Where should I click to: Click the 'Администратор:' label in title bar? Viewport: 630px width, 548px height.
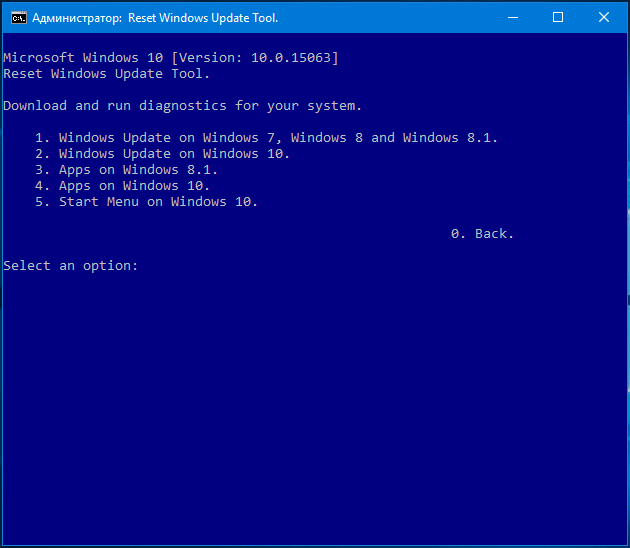[x=77, y=18]
